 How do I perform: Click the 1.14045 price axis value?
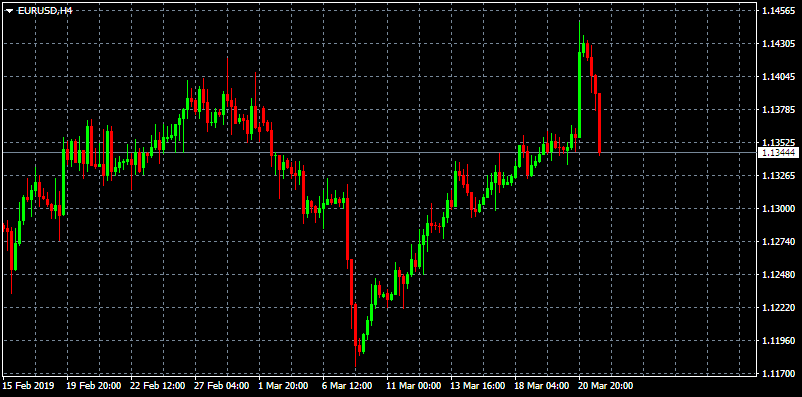tap(778, 77)
